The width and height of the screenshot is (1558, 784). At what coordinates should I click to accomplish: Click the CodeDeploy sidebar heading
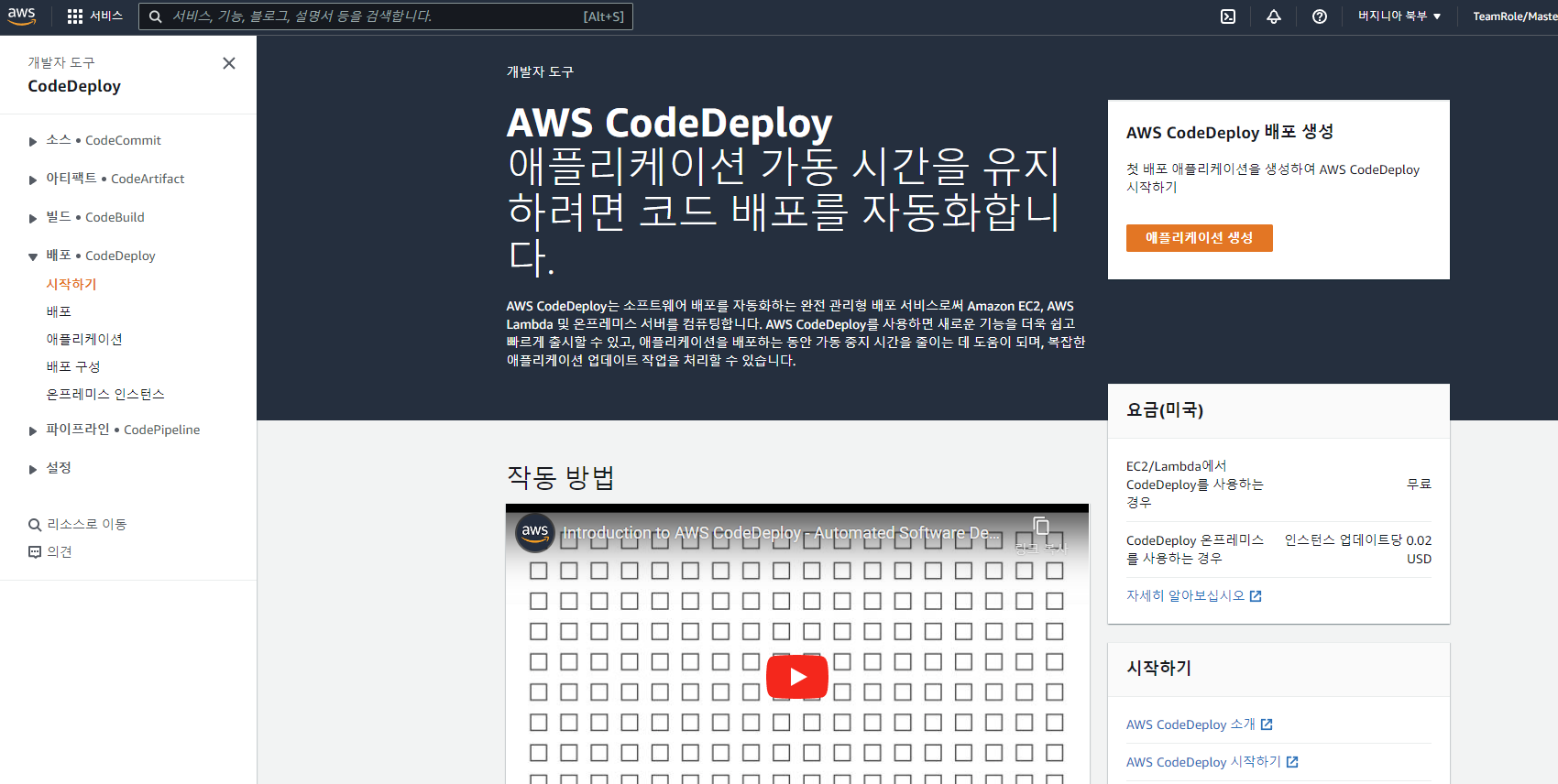(74, 86)
